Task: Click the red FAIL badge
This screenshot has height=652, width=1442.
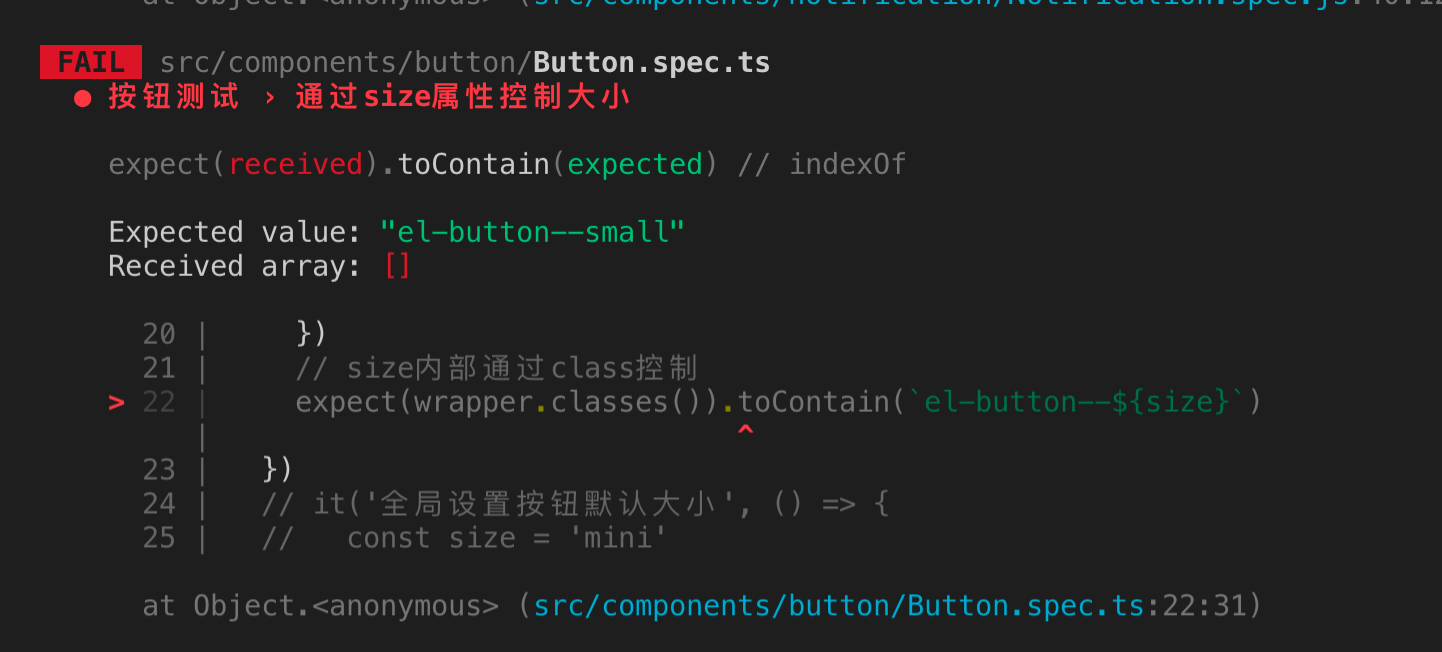Action: coord(91,62)
